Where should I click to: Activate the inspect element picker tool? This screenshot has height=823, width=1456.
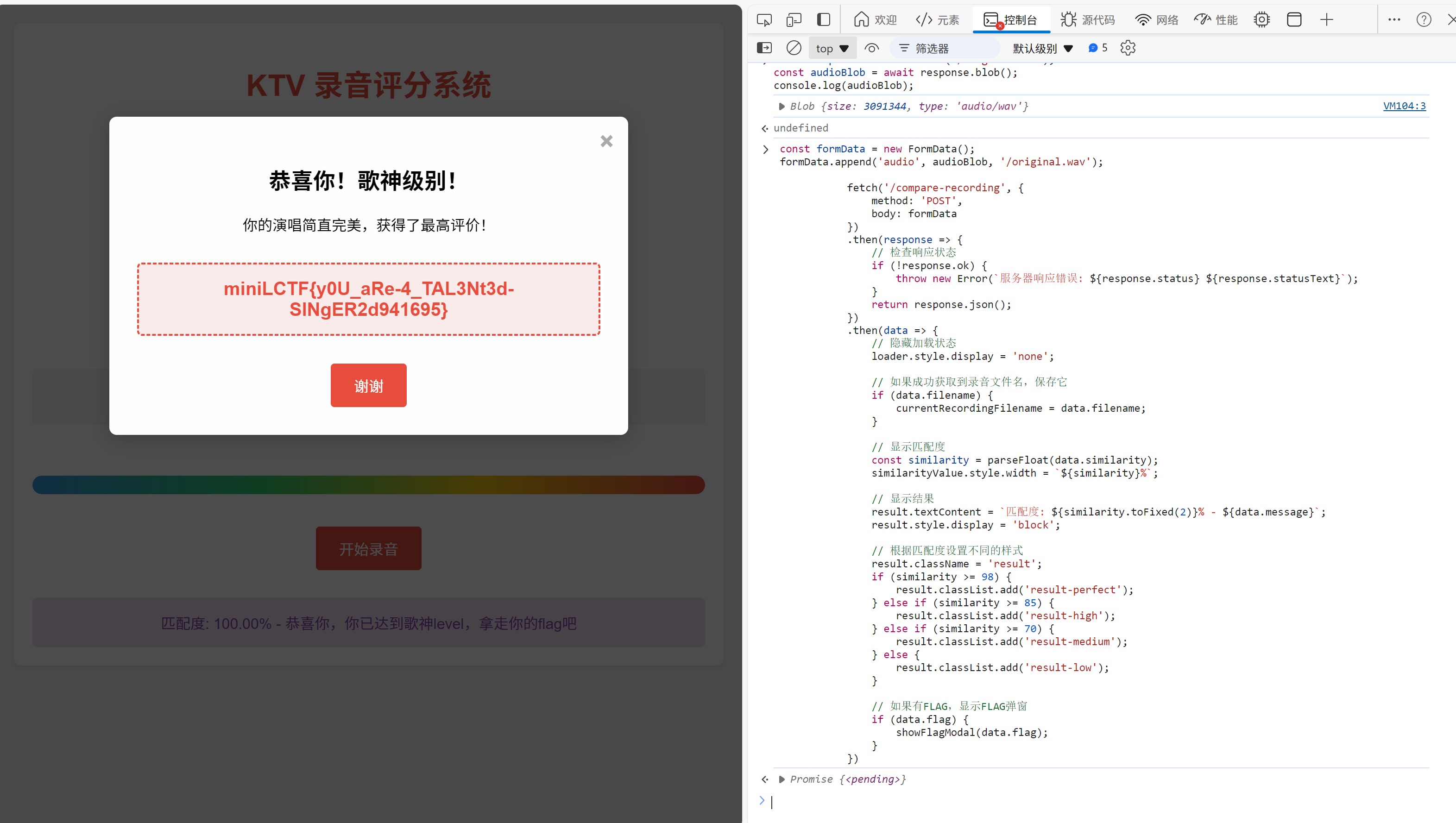pyautogui.click(x=763, y=20)
